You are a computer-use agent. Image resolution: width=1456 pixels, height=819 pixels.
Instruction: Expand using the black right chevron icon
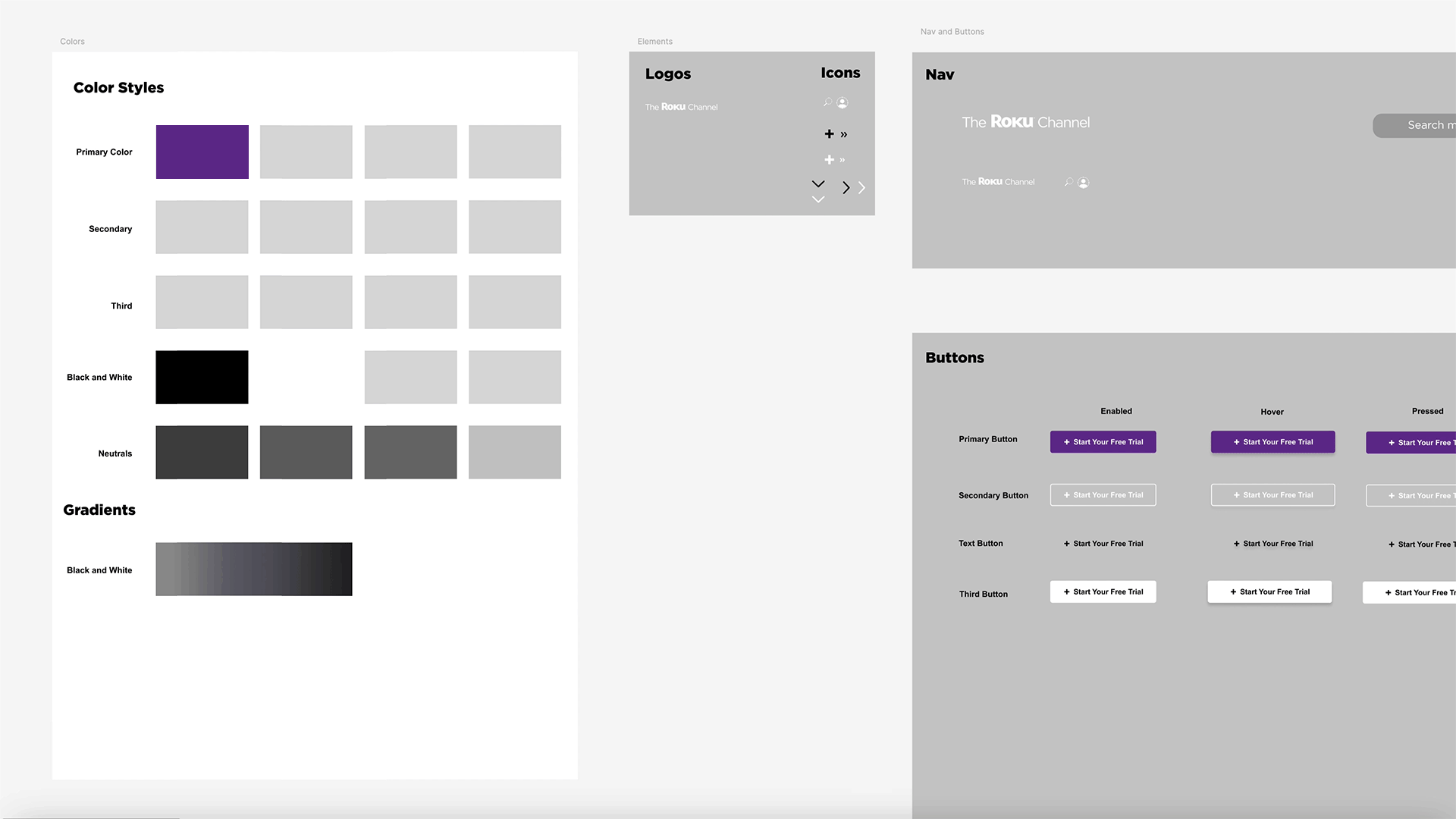[x=846, y=187]
